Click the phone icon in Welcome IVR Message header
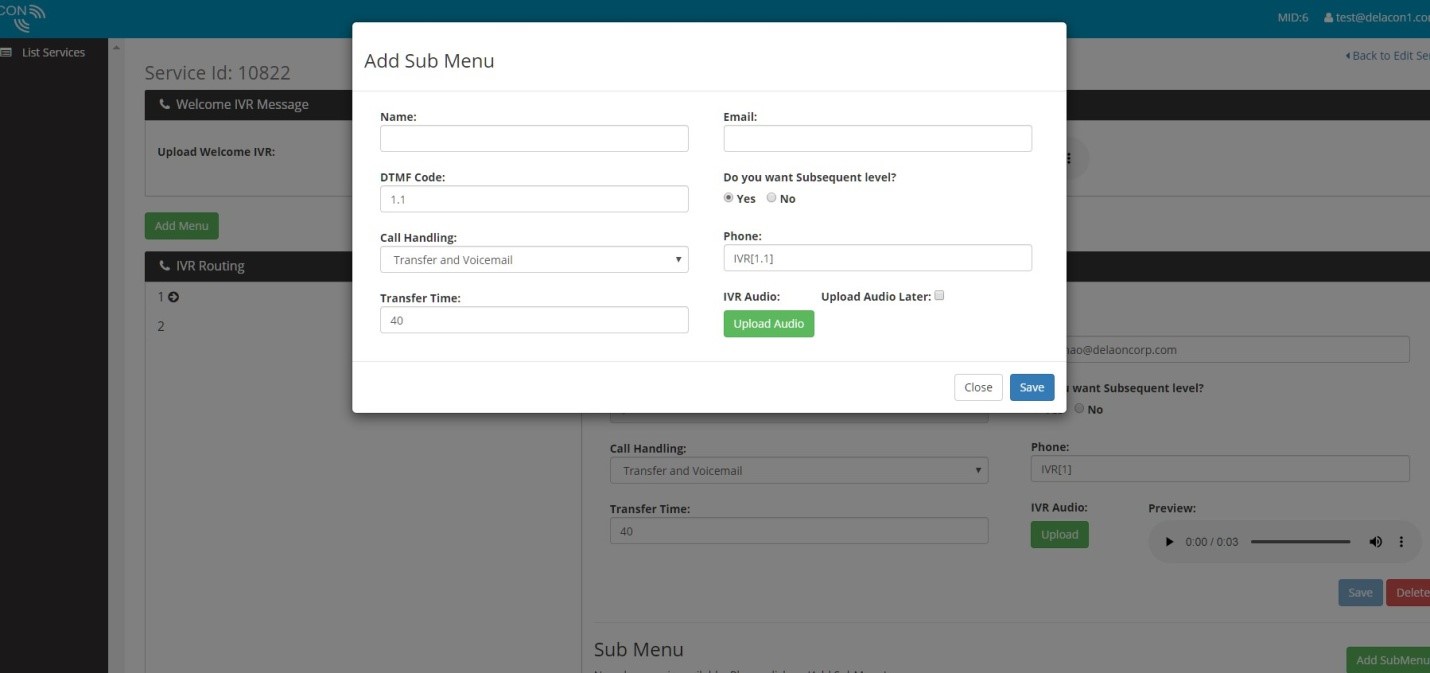 165,104
